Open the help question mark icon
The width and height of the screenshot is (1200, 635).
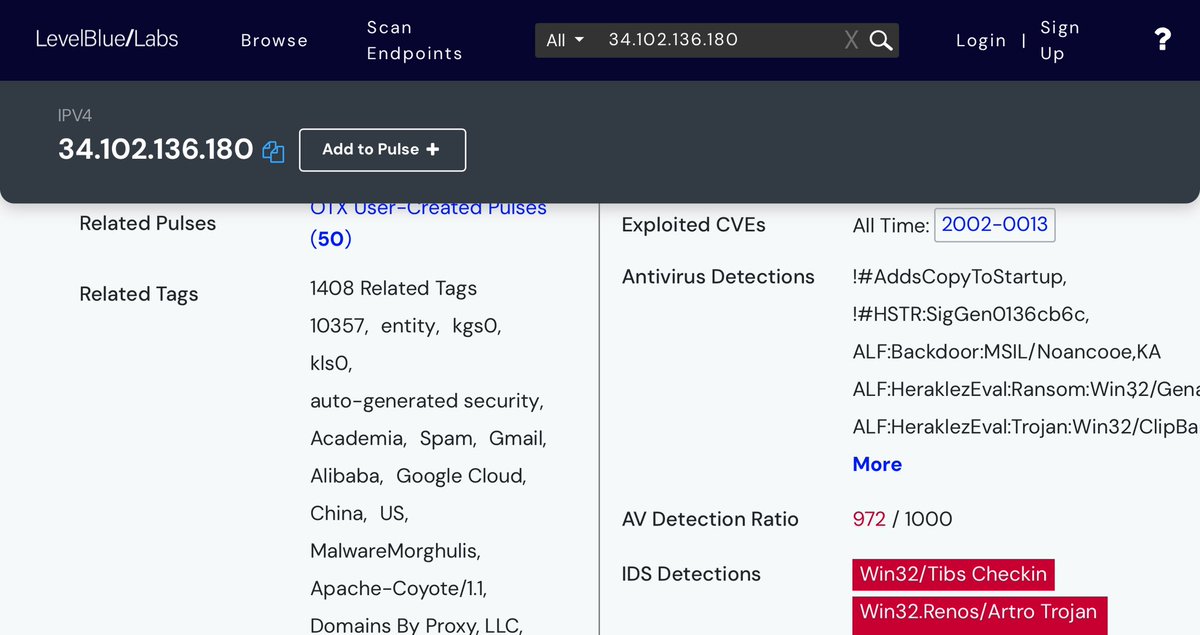(x=1162, y=40)
